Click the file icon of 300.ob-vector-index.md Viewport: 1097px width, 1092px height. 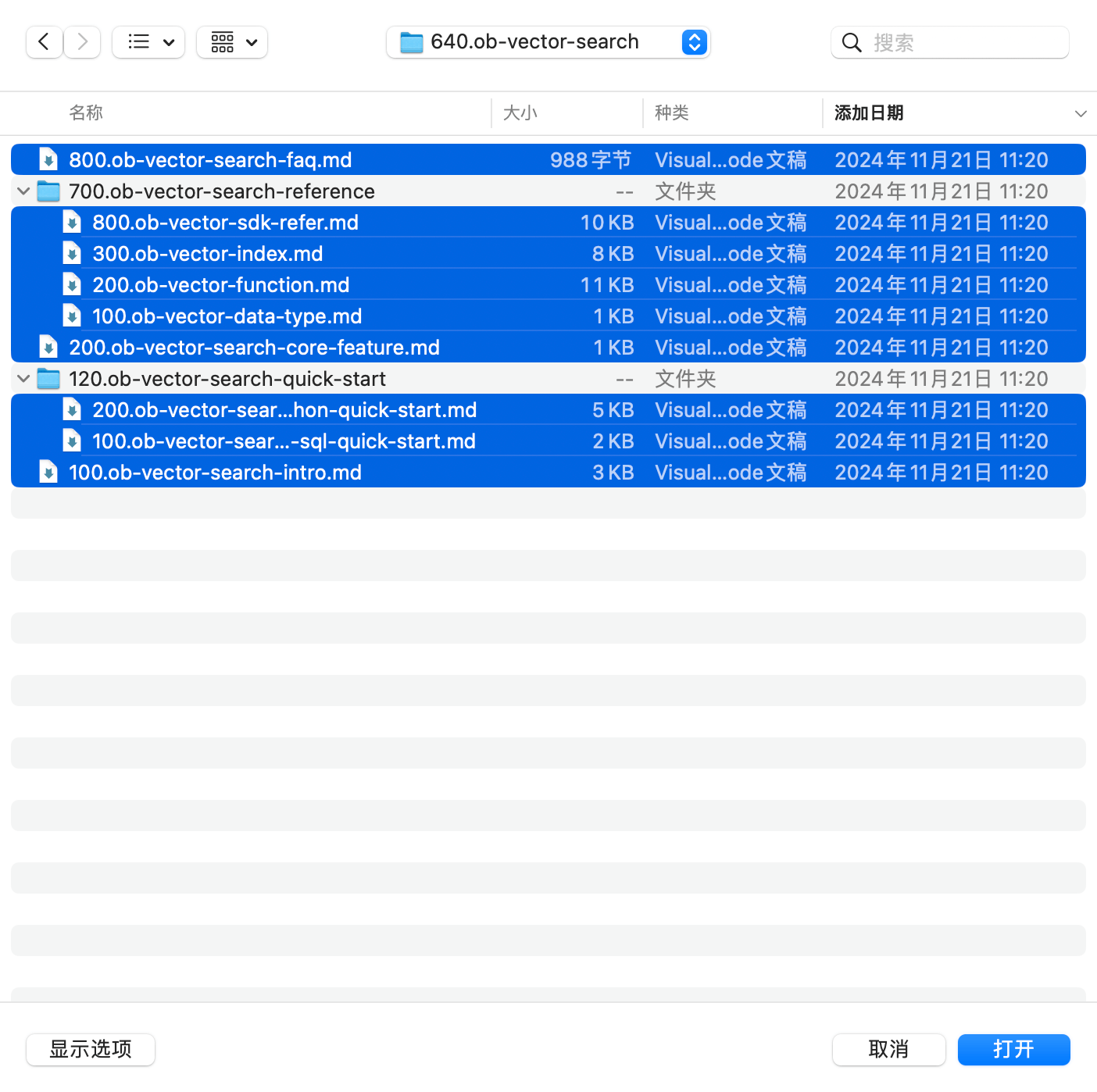point(72,254)
